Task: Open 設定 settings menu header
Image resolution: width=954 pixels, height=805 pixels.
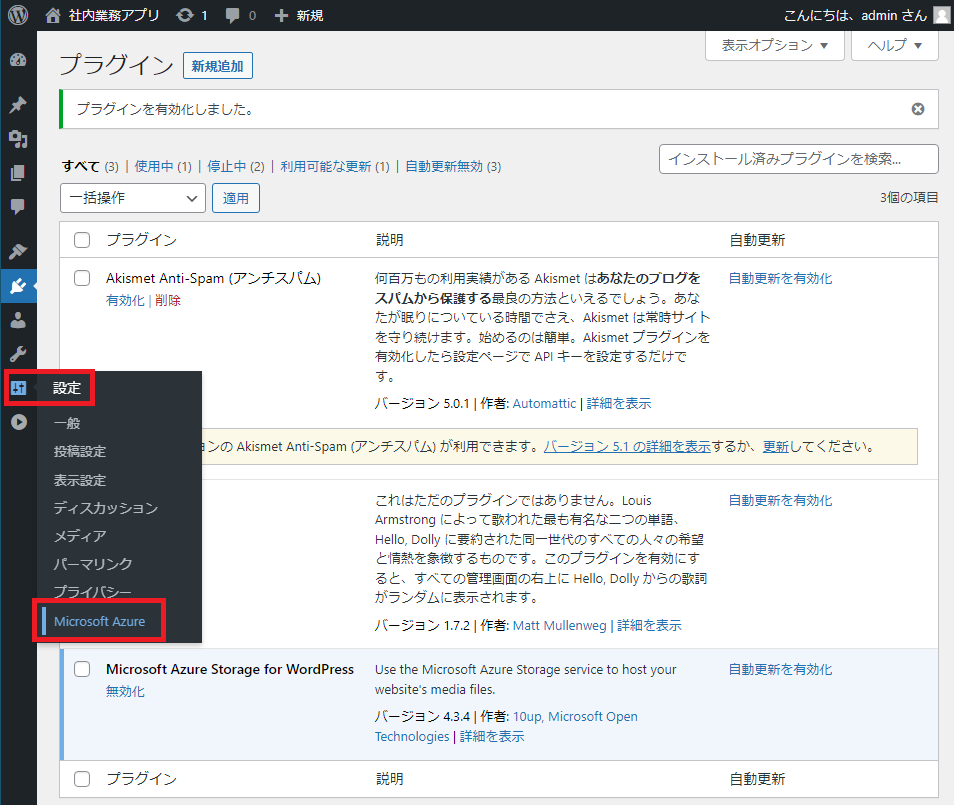Action: [67, 388]
